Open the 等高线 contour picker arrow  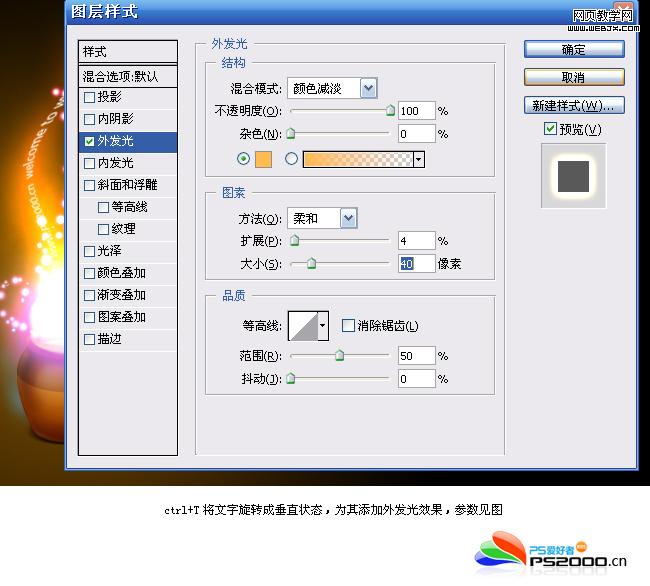pos(323,326)
